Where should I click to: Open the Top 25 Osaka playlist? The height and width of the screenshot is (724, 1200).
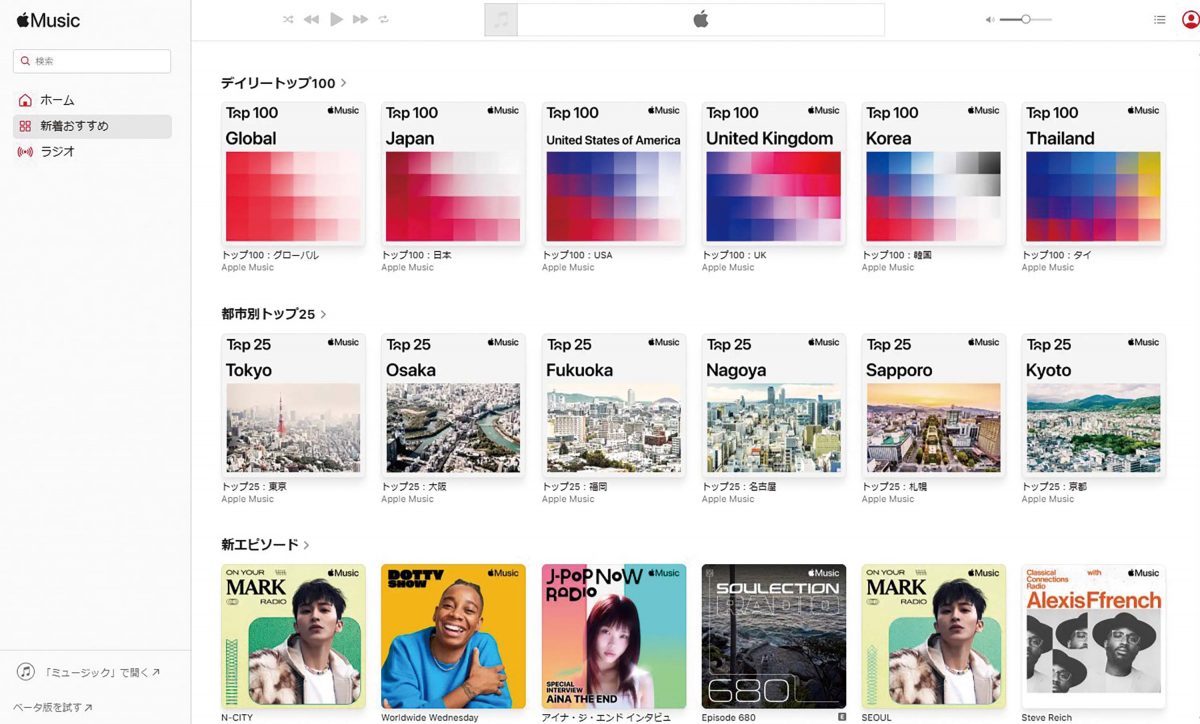tap(453, 405)
